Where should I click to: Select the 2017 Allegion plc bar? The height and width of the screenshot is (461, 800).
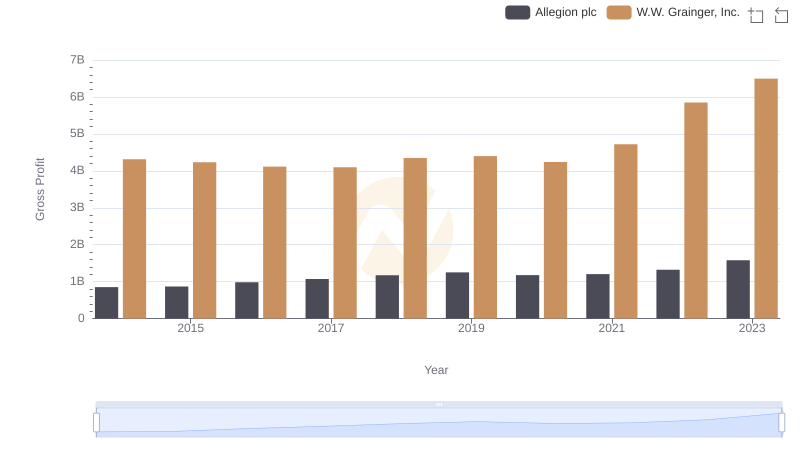coord(317,299)
